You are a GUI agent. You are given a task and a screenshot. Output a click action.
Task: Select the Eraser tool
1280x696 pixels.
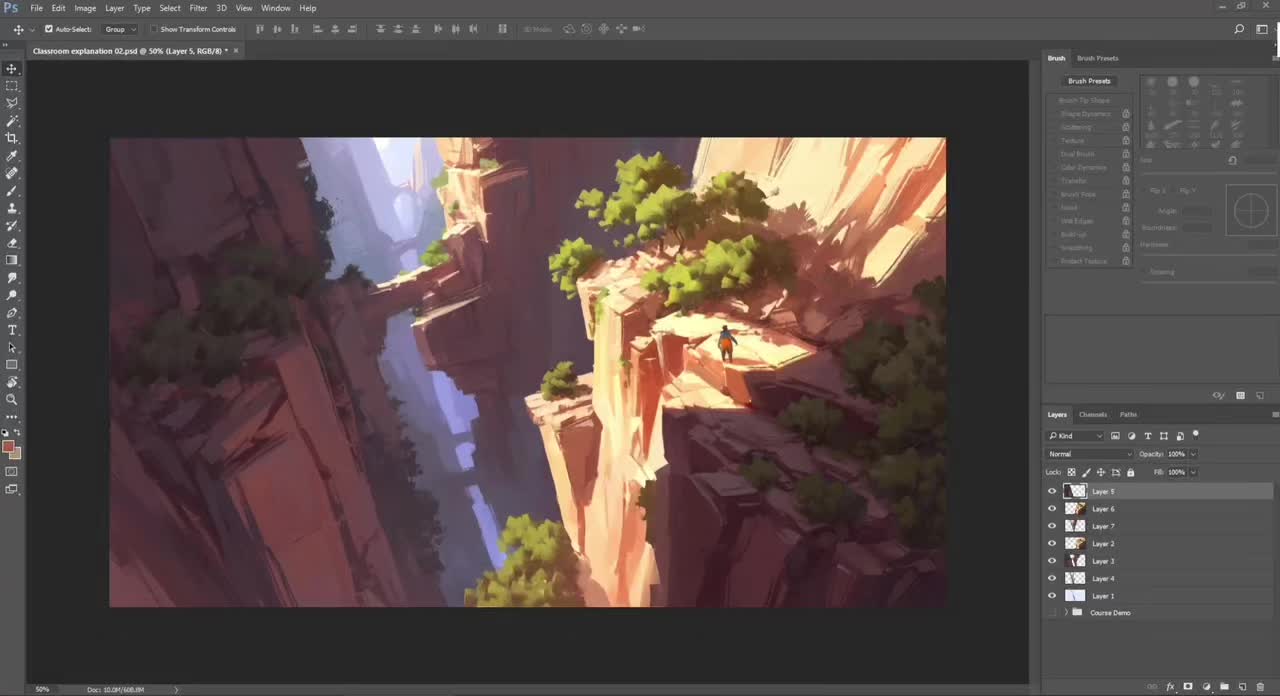click(x=12, y=243)
